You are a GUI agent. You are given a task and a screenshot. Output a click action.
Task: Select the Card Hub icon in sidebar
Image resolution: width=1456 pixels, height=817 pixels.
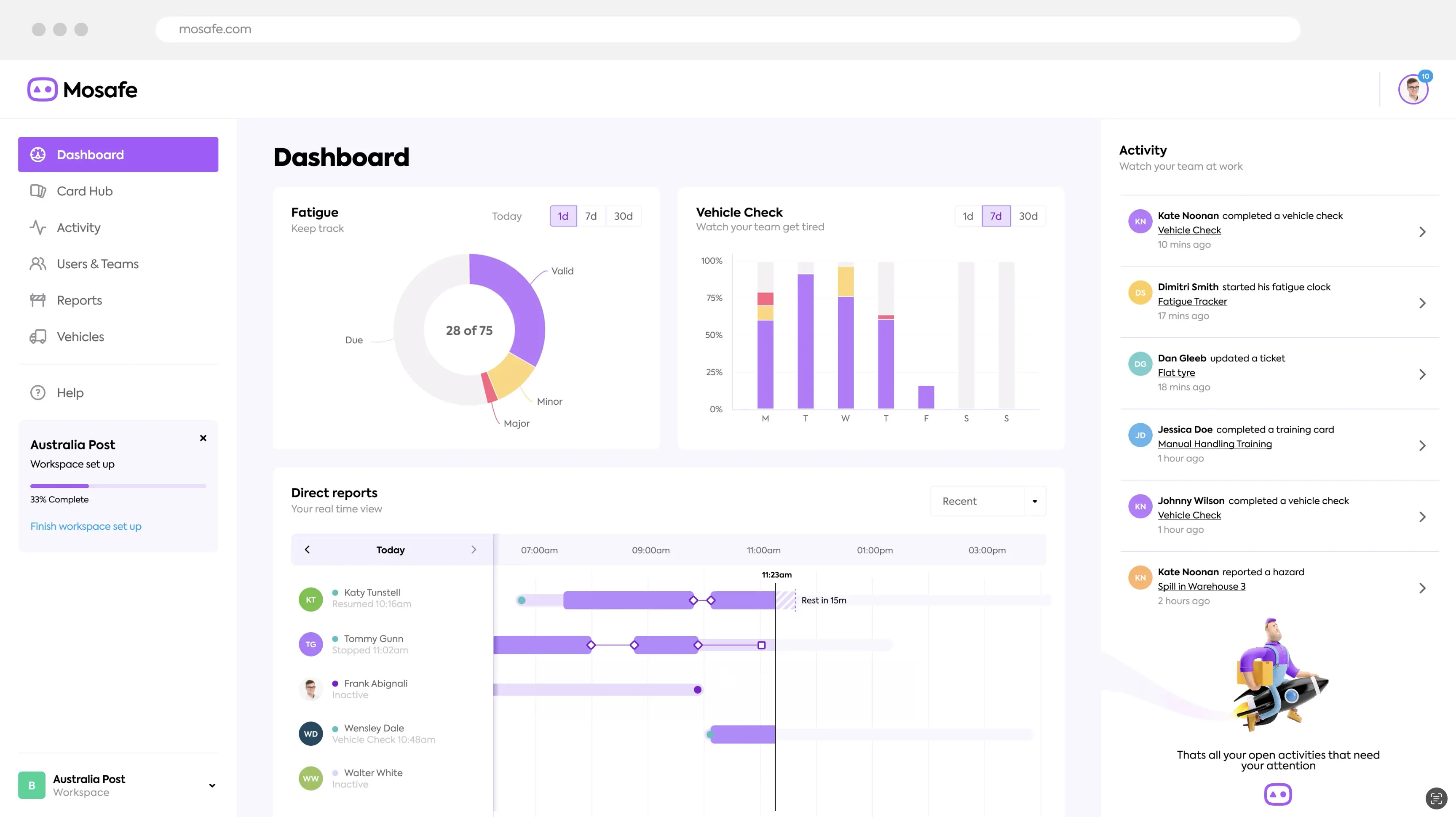(38, 191)
